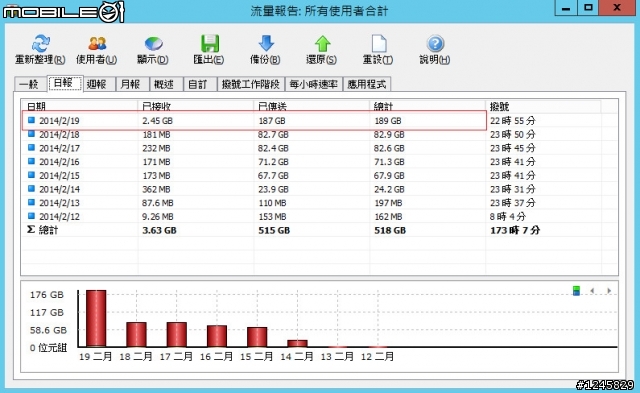
Task: Click the Restore (還原) up-arrow icon
Action: tap(322, 43)
